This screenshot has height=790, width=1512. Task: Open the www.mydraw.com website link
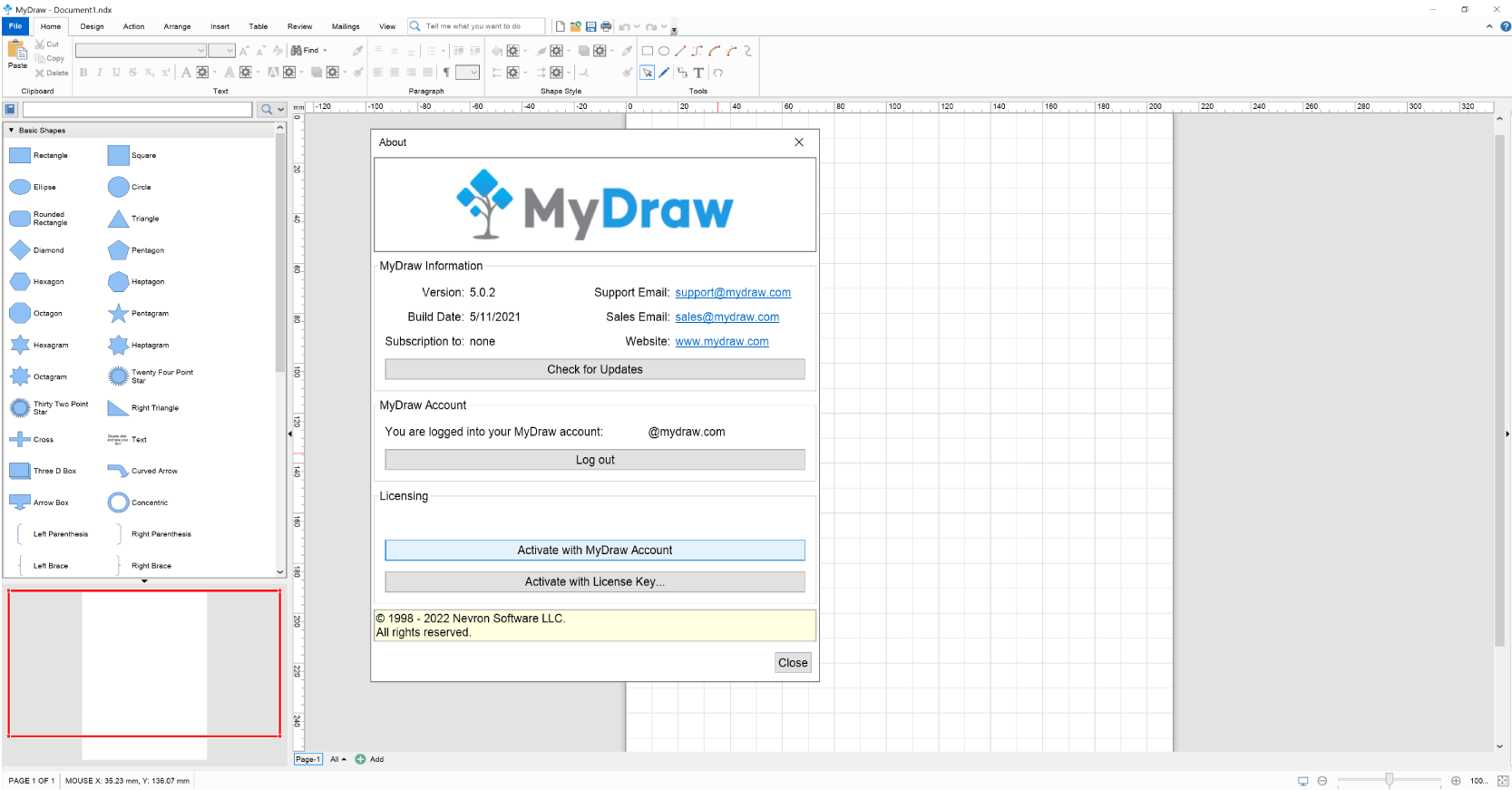(x=722, y=342)
